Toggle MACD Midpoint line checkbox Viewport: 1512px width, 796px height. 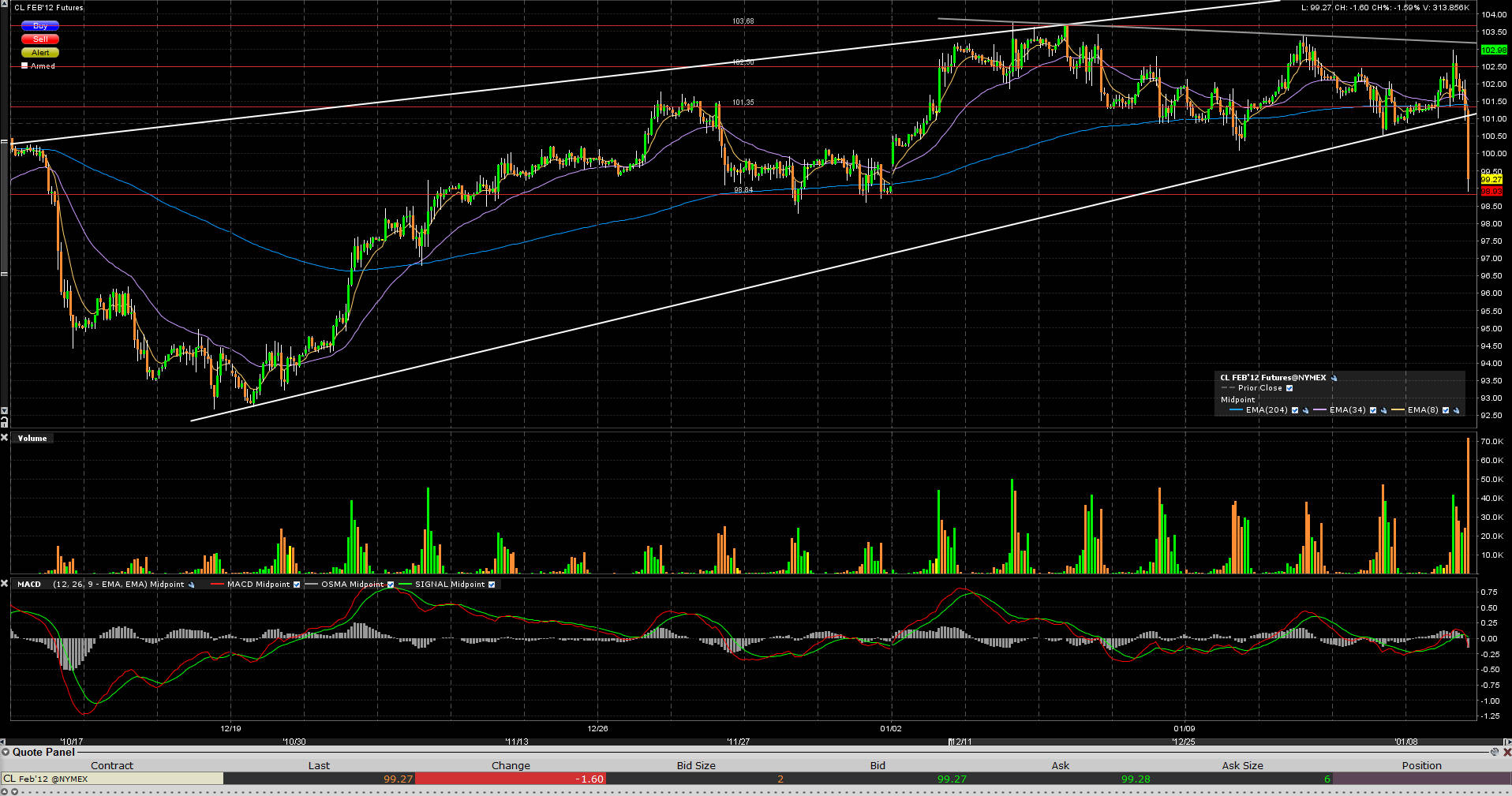pos(297,585)
